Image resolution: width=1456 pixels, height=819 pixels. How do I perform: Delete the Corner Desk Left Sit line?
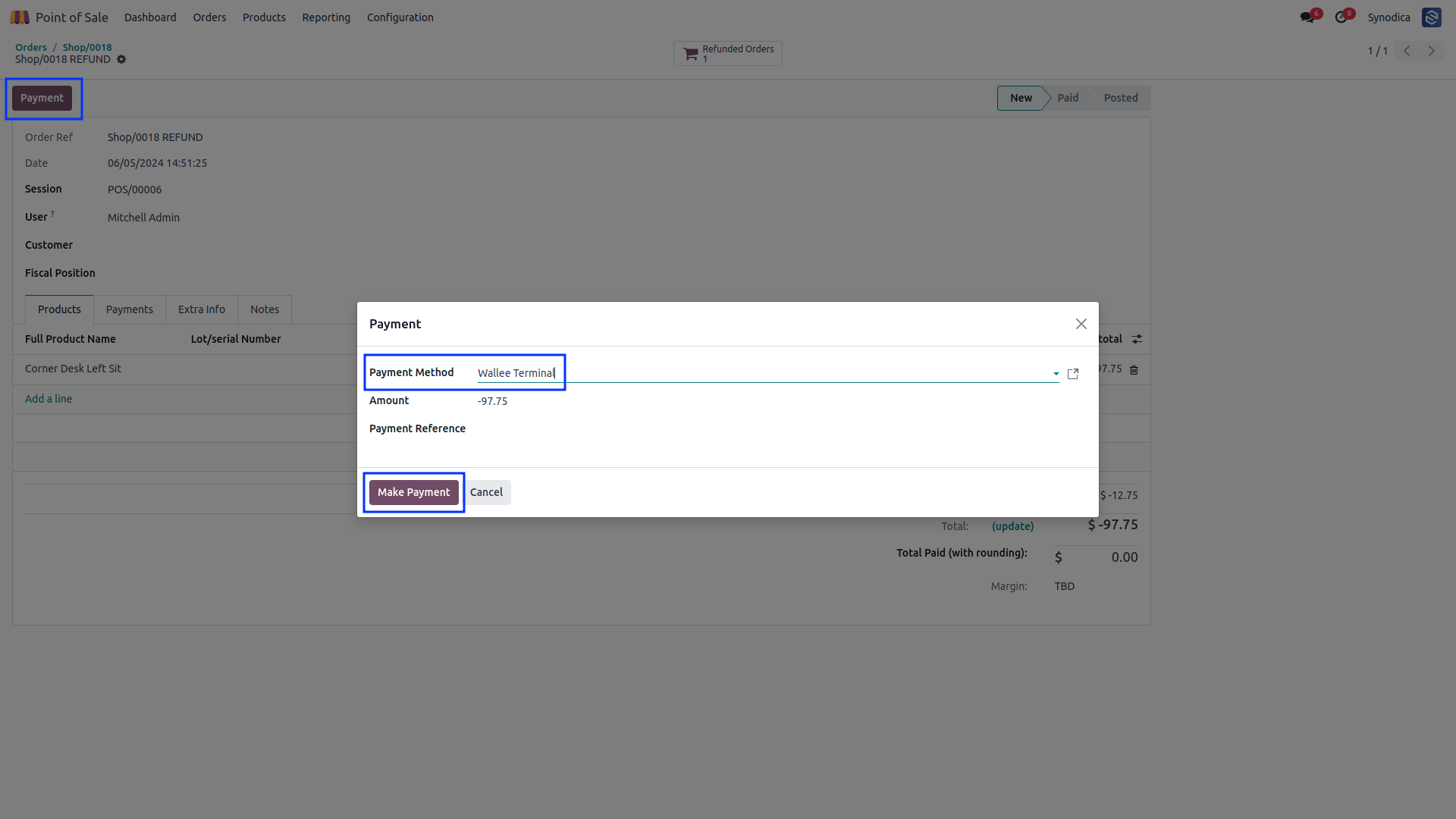(1134, 370)
